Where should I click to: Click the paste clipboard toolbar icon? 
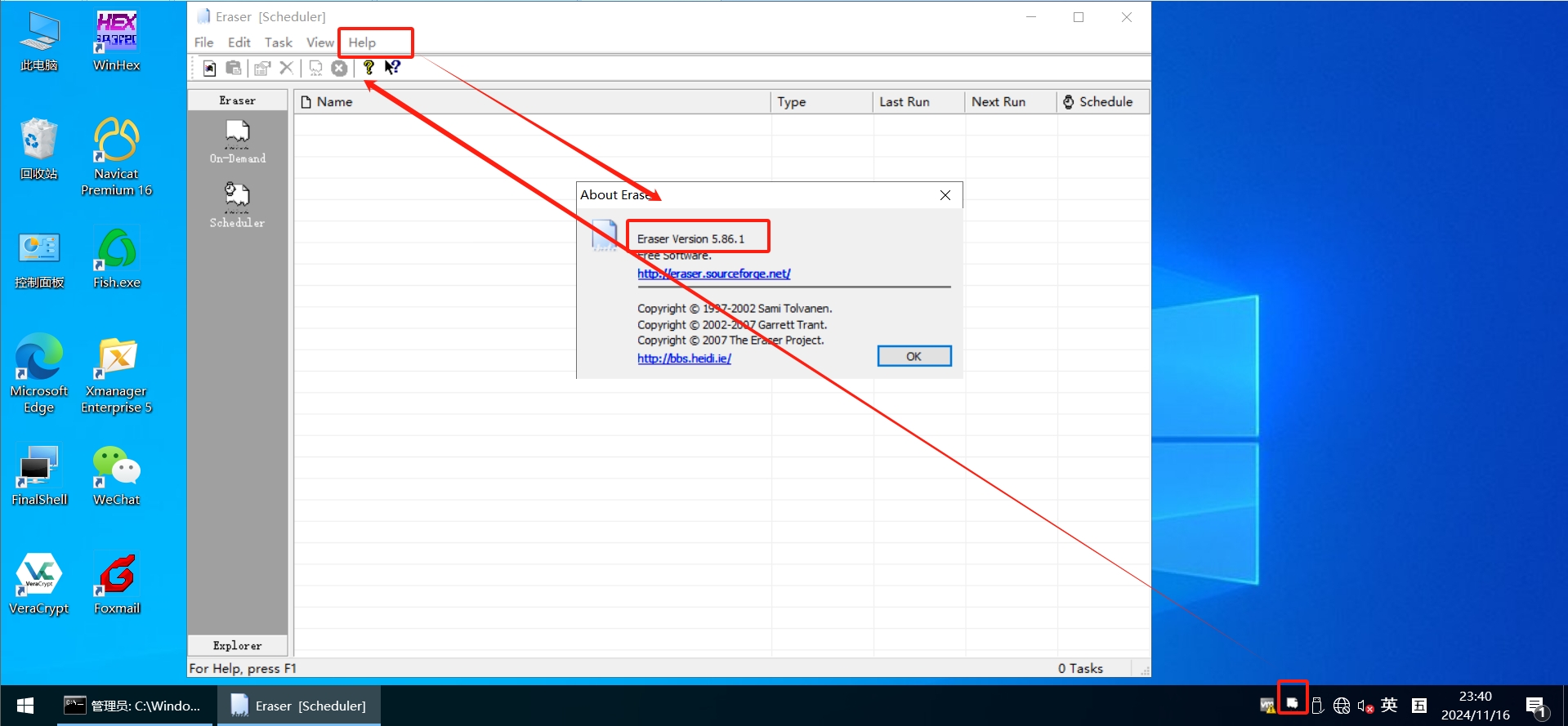click(234, 68)
